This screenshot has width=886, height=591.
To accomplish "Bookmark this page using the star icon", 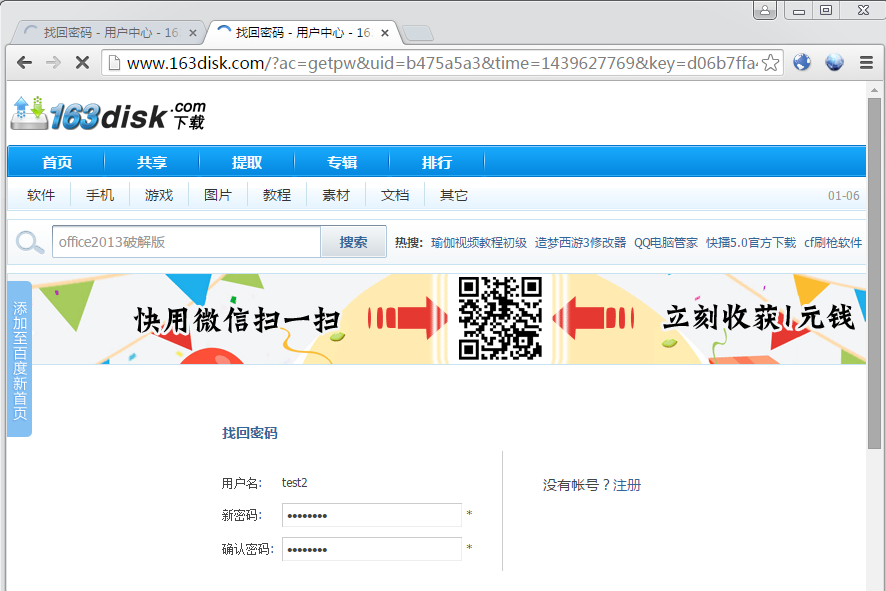I will click(770, 62).
